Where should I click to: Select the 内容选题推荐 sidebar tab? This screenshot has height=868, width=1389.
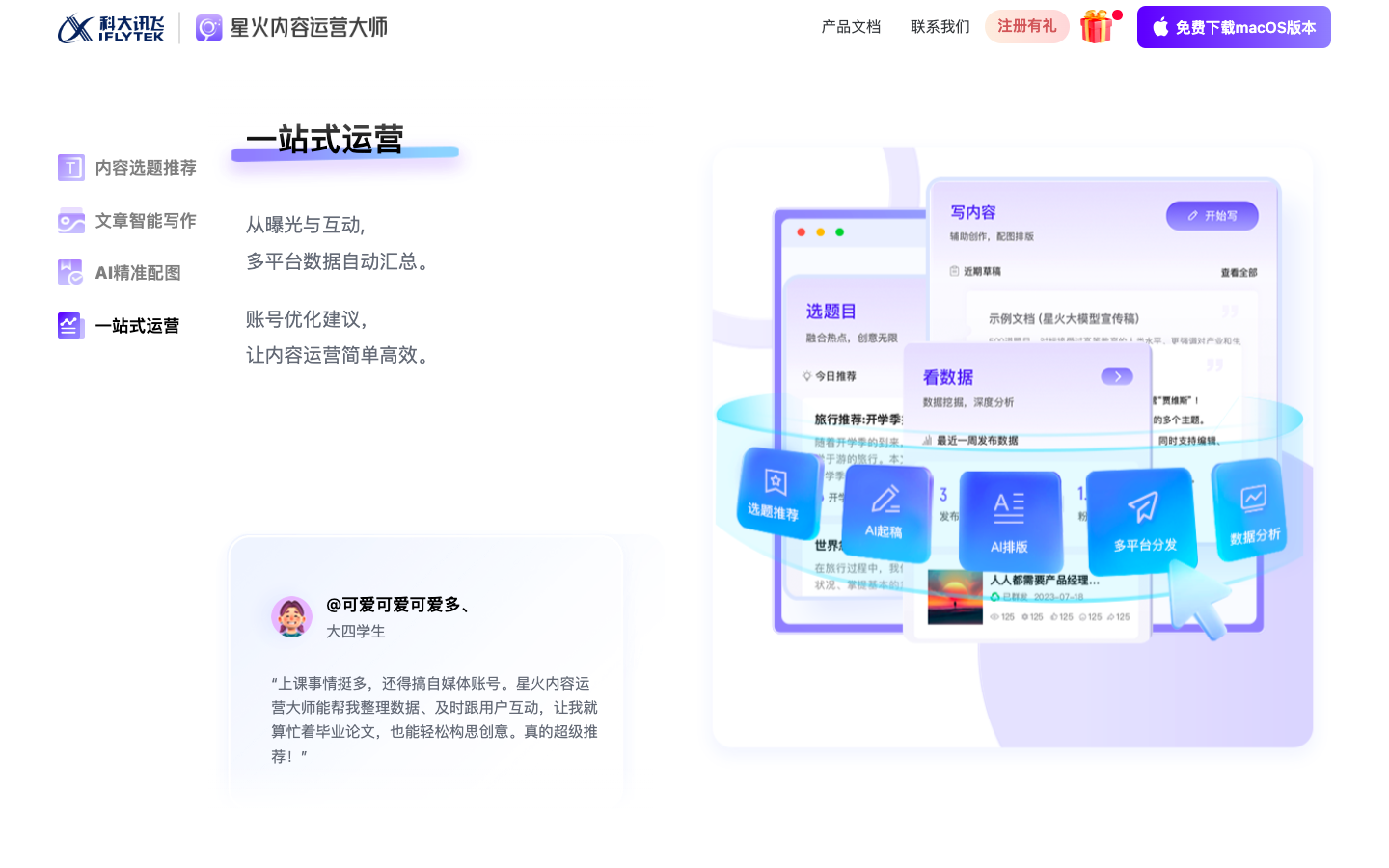(x=127, y=168)
